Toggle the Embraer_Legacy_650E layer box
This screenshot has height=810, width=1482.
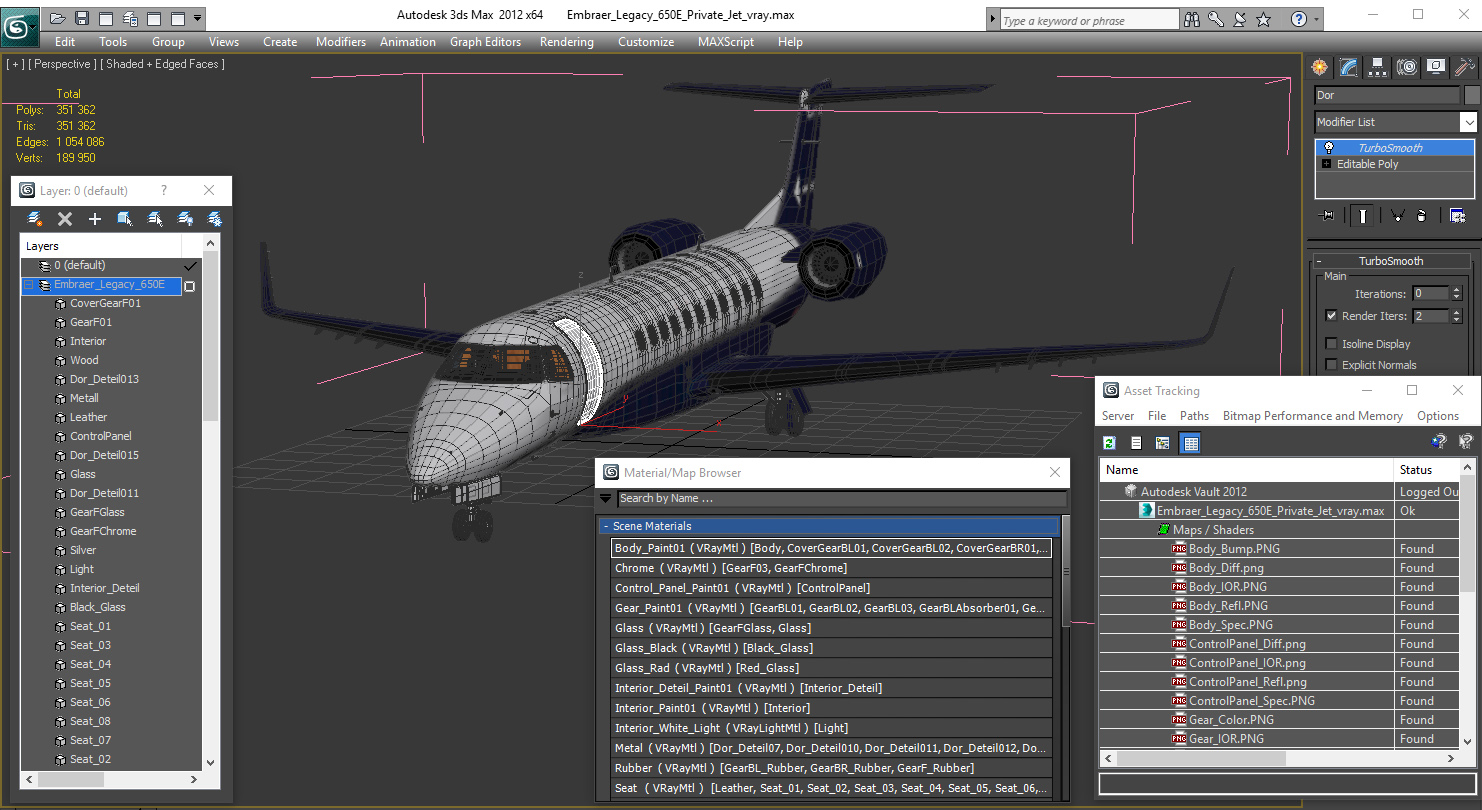[189, 286]
